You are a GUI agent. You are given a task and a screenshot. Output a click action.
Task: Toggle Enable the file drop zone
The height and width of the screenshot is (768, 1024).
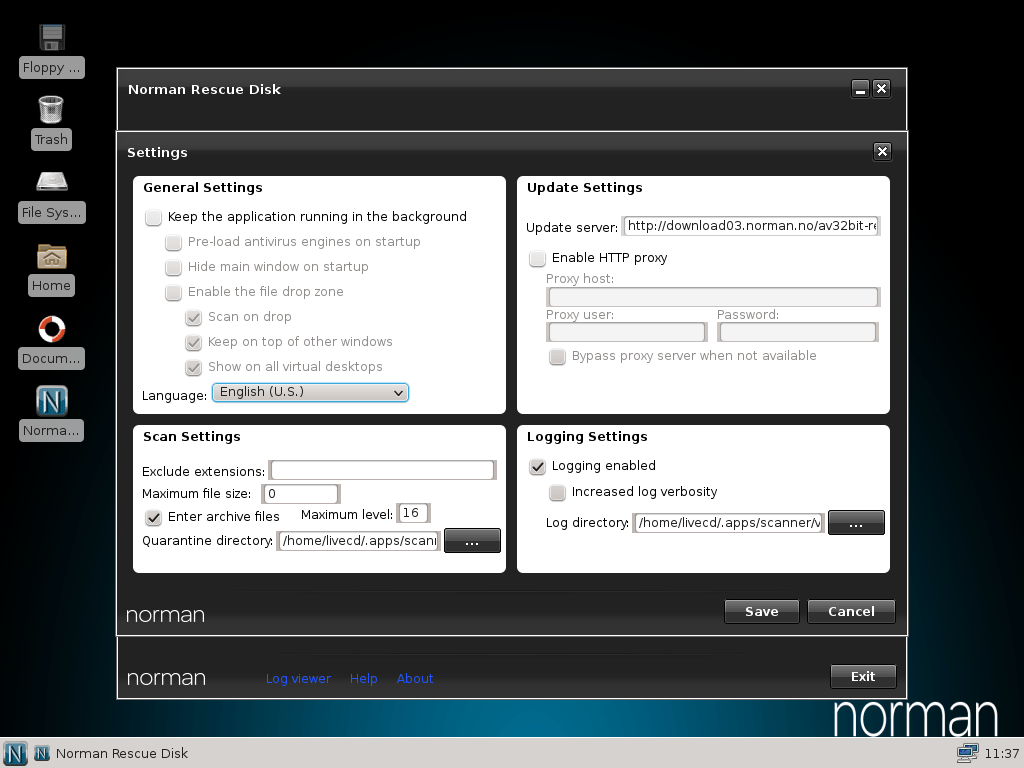[174, 292]
